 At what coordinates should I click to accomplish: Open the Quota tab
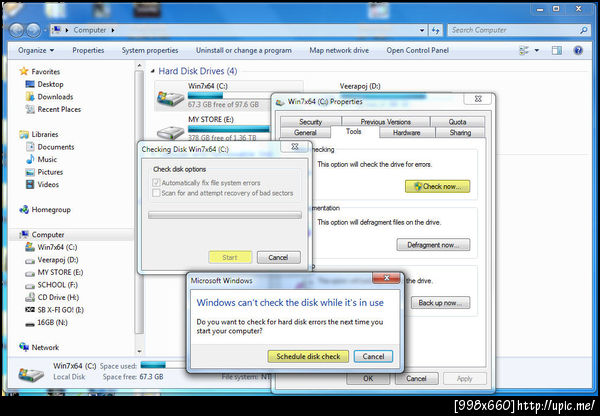point(457,122)
